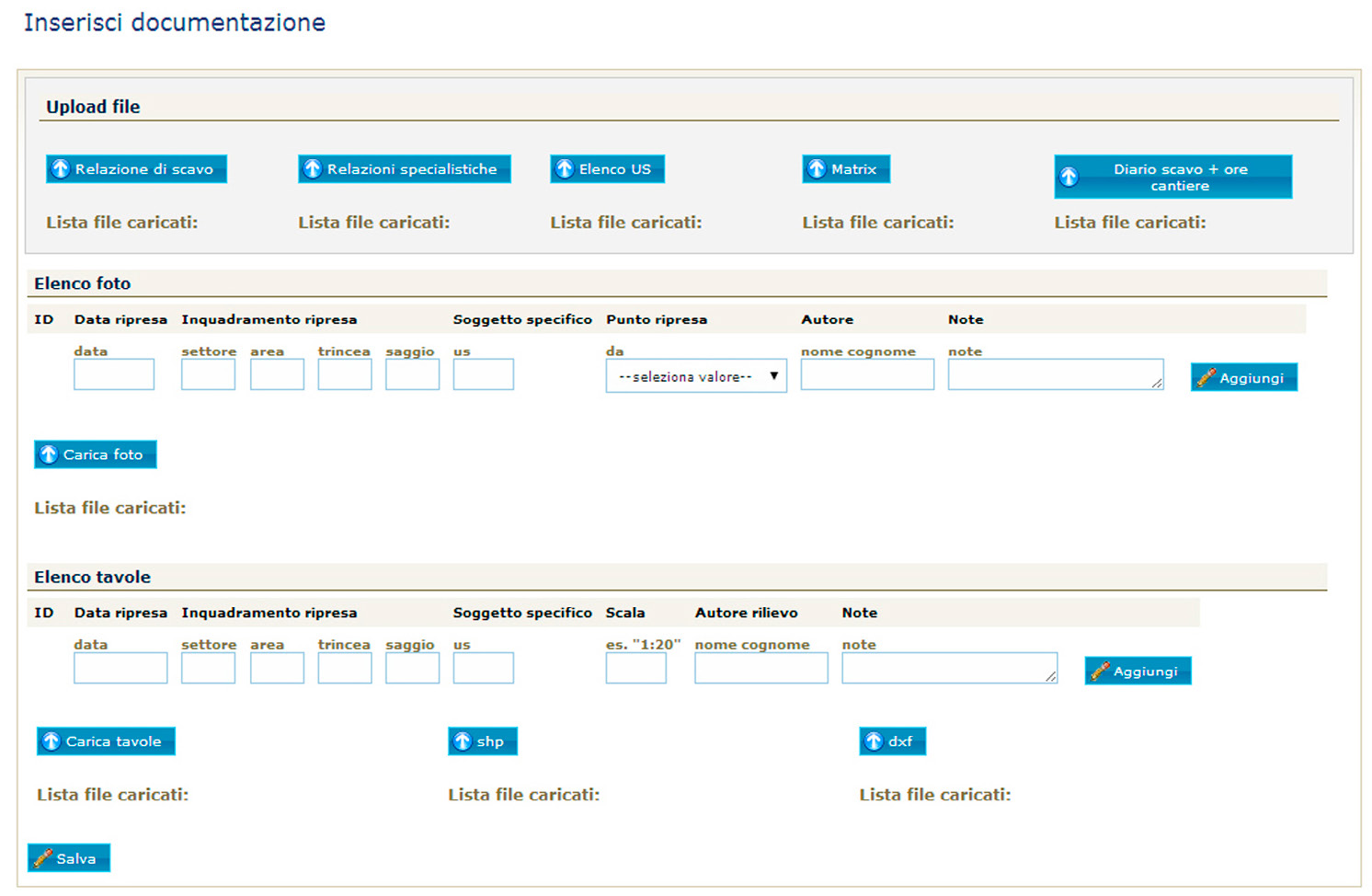Viewport: 1372px width, 896px height.
Task: Click 'Autore rilievo' column header
Action: 747,613
